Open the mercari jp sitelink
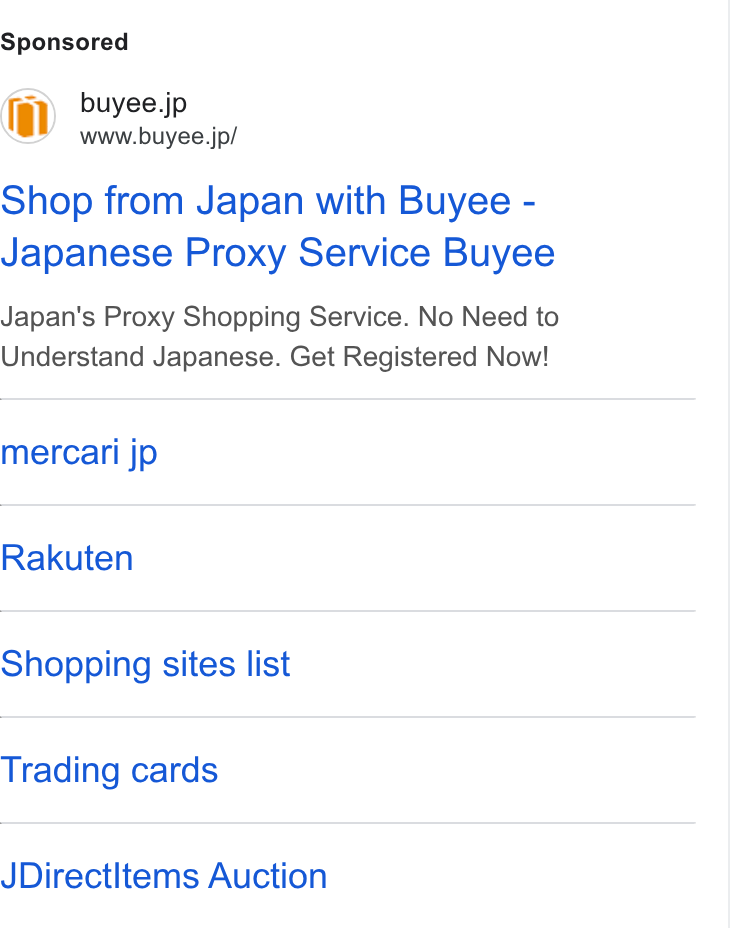This screenshot has width=730, height=928. coord(79,453)
